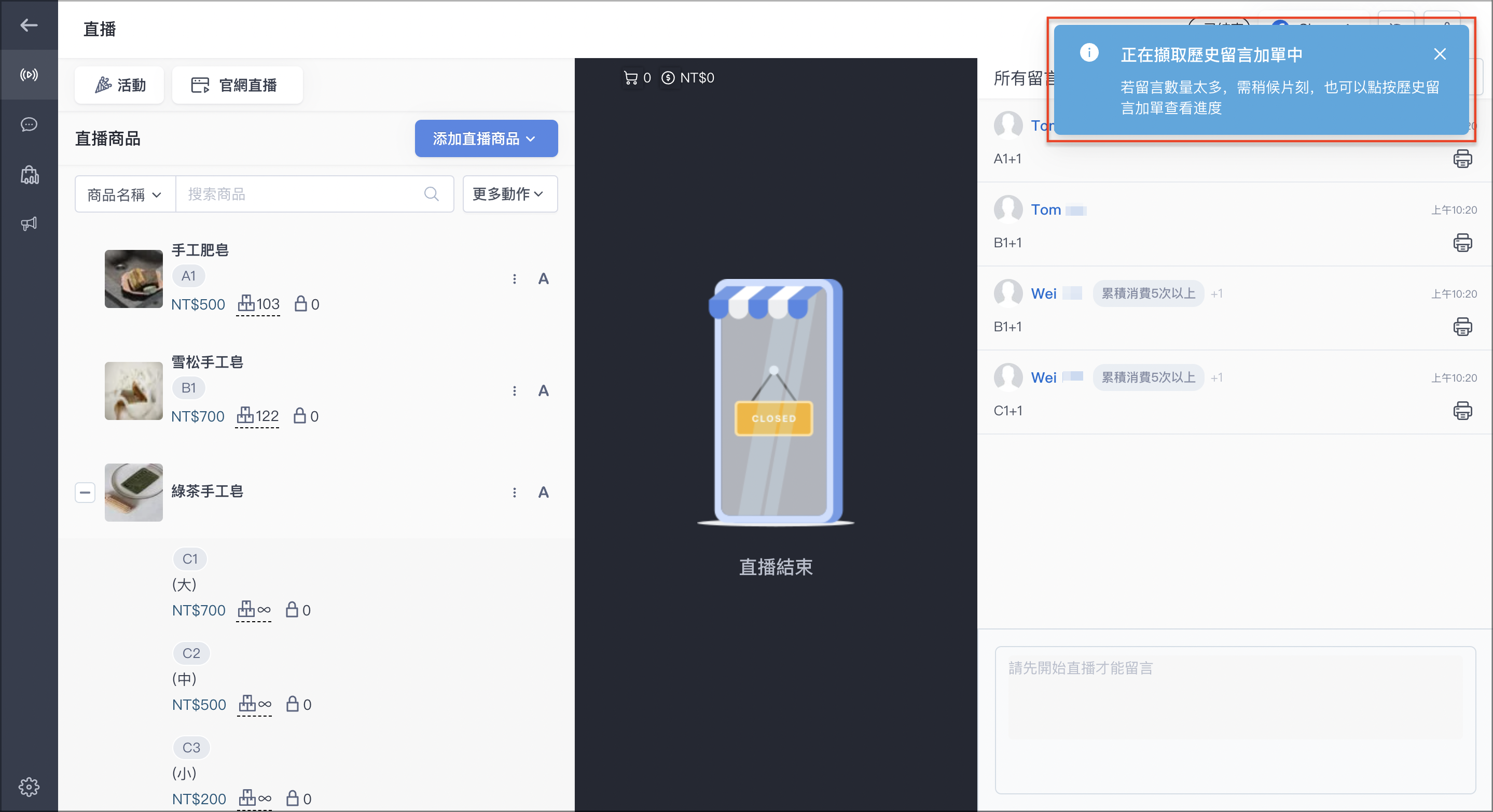Print Wei's C1+1 comment
Viewport: 1493px width, 812px height.
click(x=1462, y=411)
